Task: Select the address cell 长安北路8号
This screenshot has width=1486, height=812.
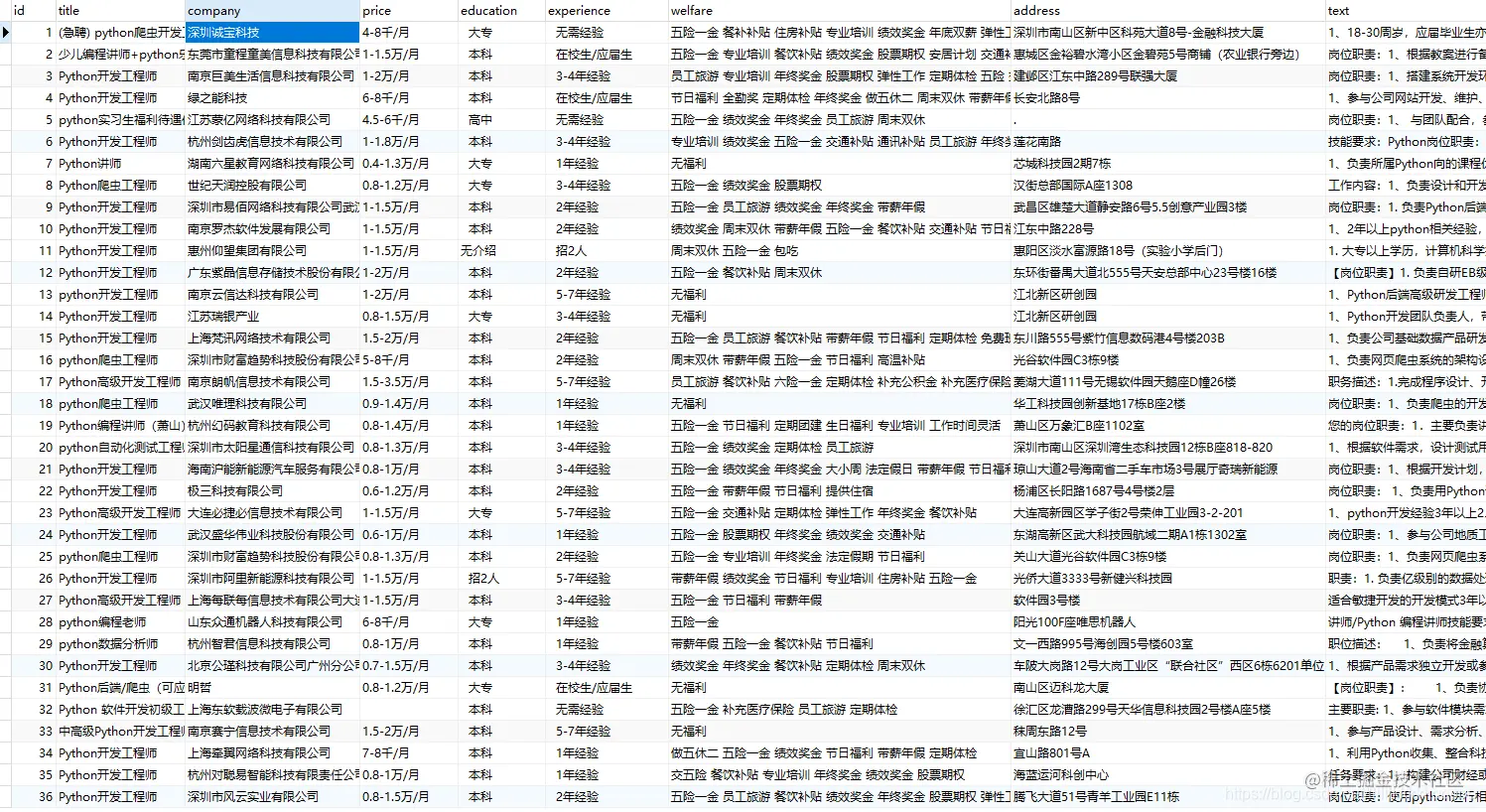Action: pos(1167,98)
